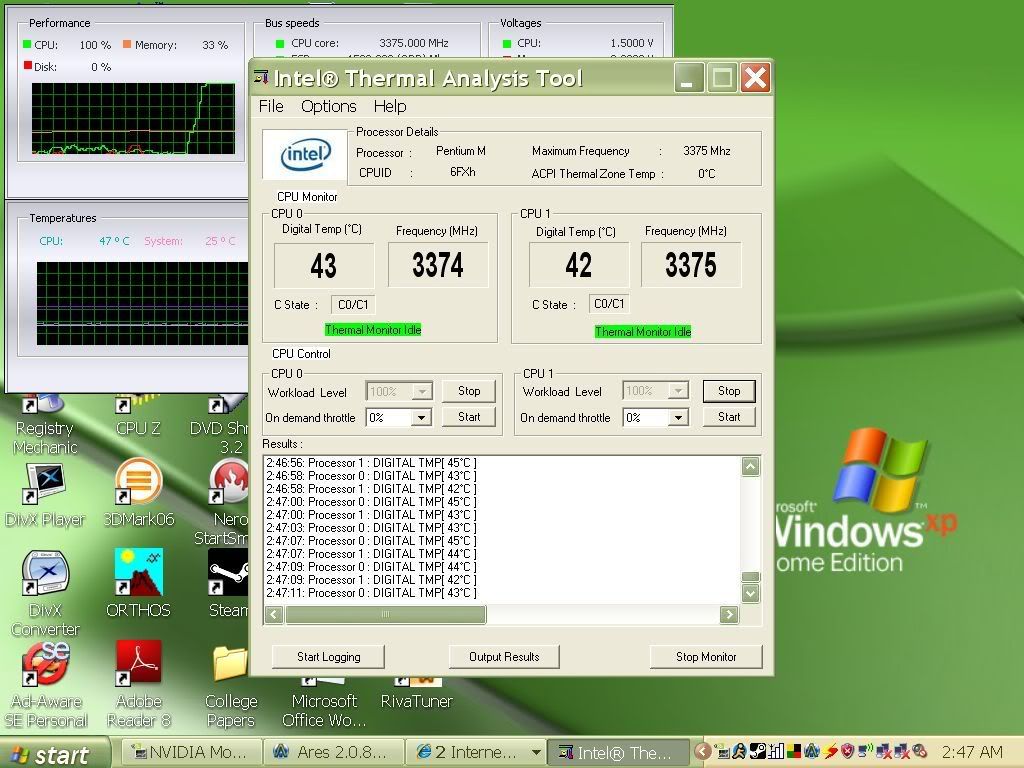Click the CPU 1 frequency value 3375

click(691, 265)
